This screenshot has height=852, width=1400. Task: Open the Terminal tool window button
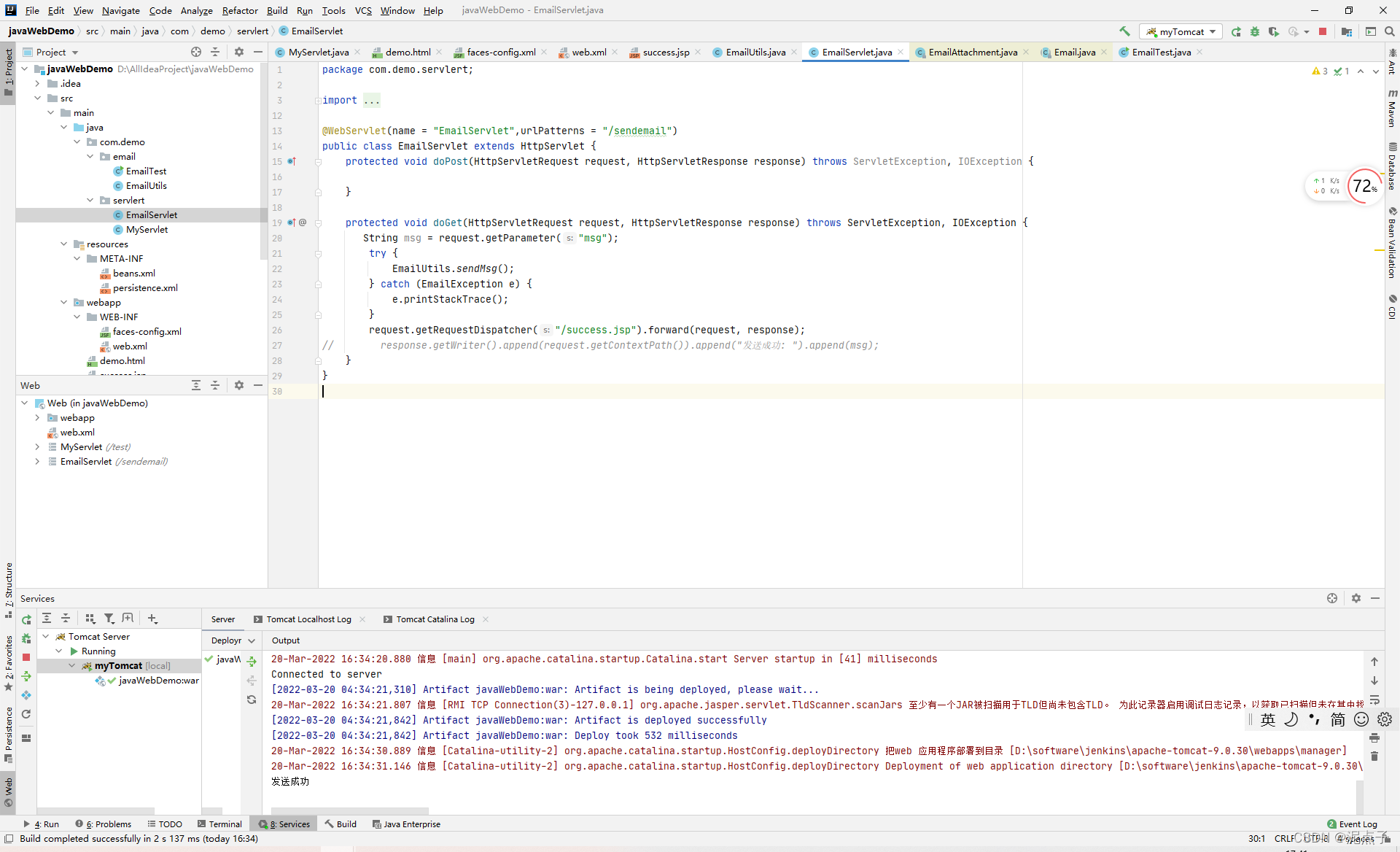[x=219, y=824]
